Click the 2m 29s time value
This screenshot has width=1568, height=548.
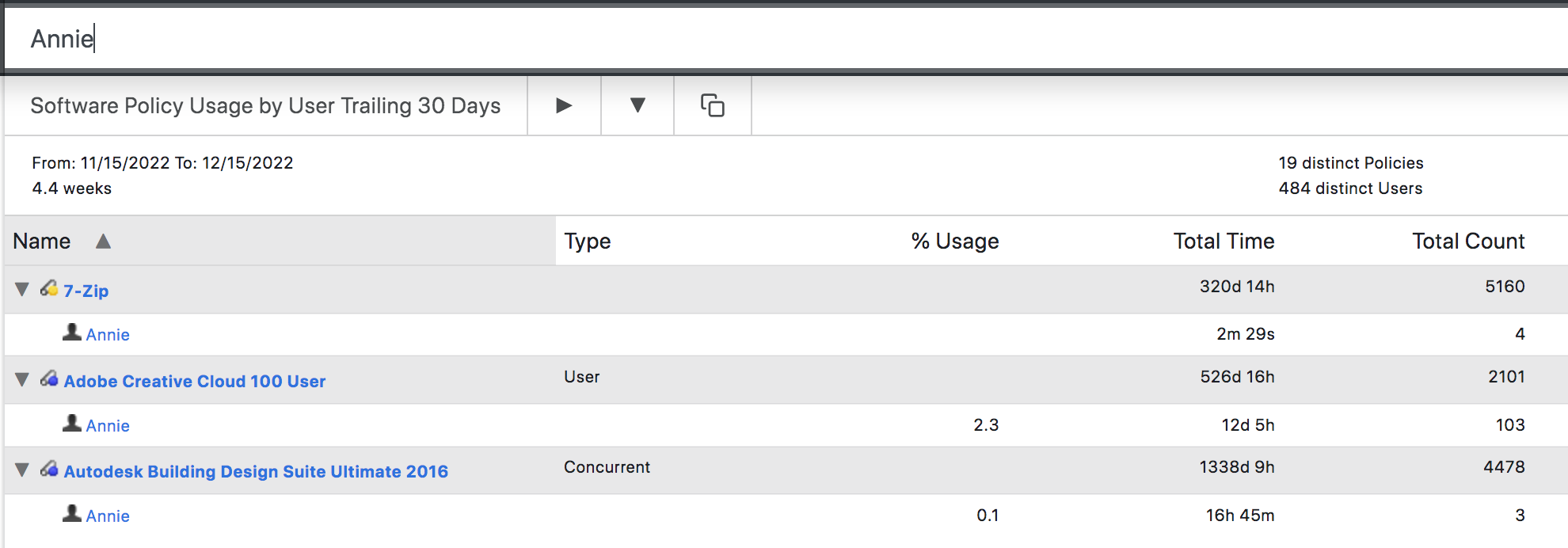pos(1246,333)
